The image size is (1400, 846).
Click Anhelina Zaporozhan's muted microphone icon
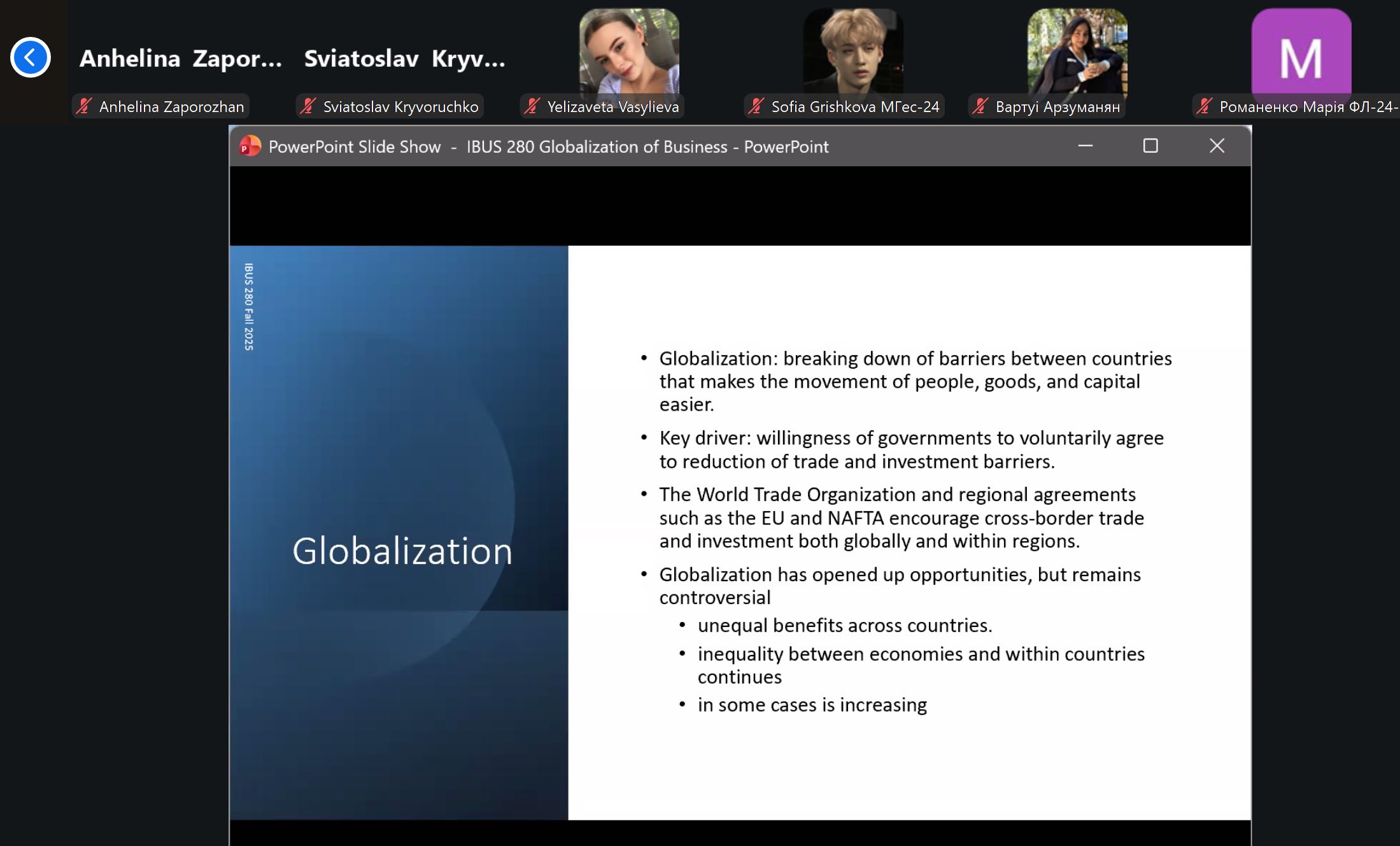pos(84,106)
